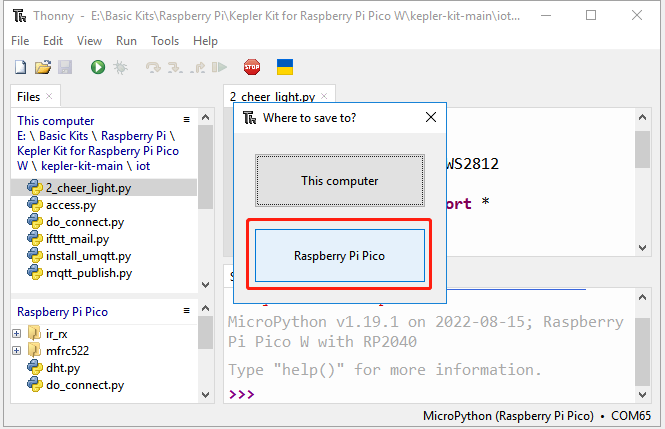Click shell scroll-down arrow
This screenshot has height=429, width=665.
point(643,395)
